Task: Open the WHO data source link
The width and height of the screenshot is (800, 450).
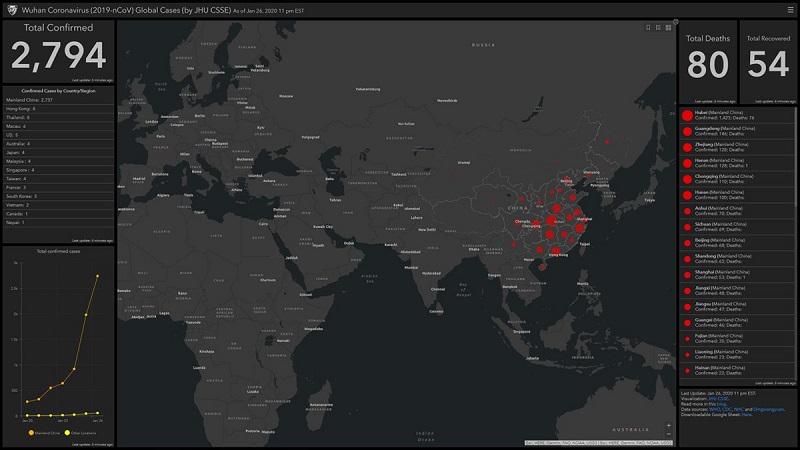Action: click(714, 410)
